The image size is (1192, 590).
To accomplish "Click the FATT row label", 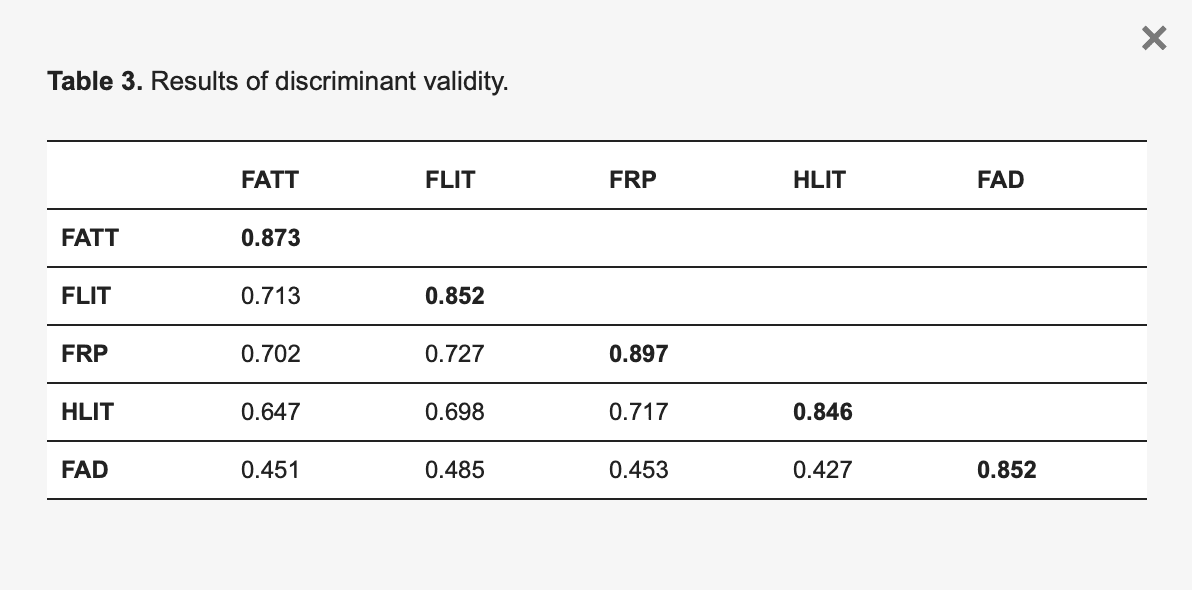I will click(x=89, y=238).
